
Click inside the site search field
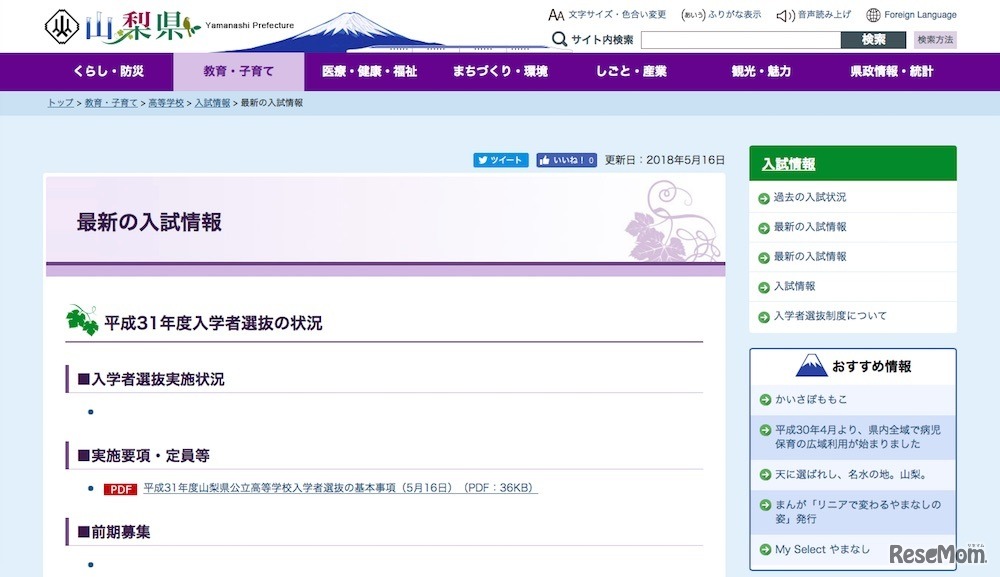pyautogui.click(x=740, y=40)
